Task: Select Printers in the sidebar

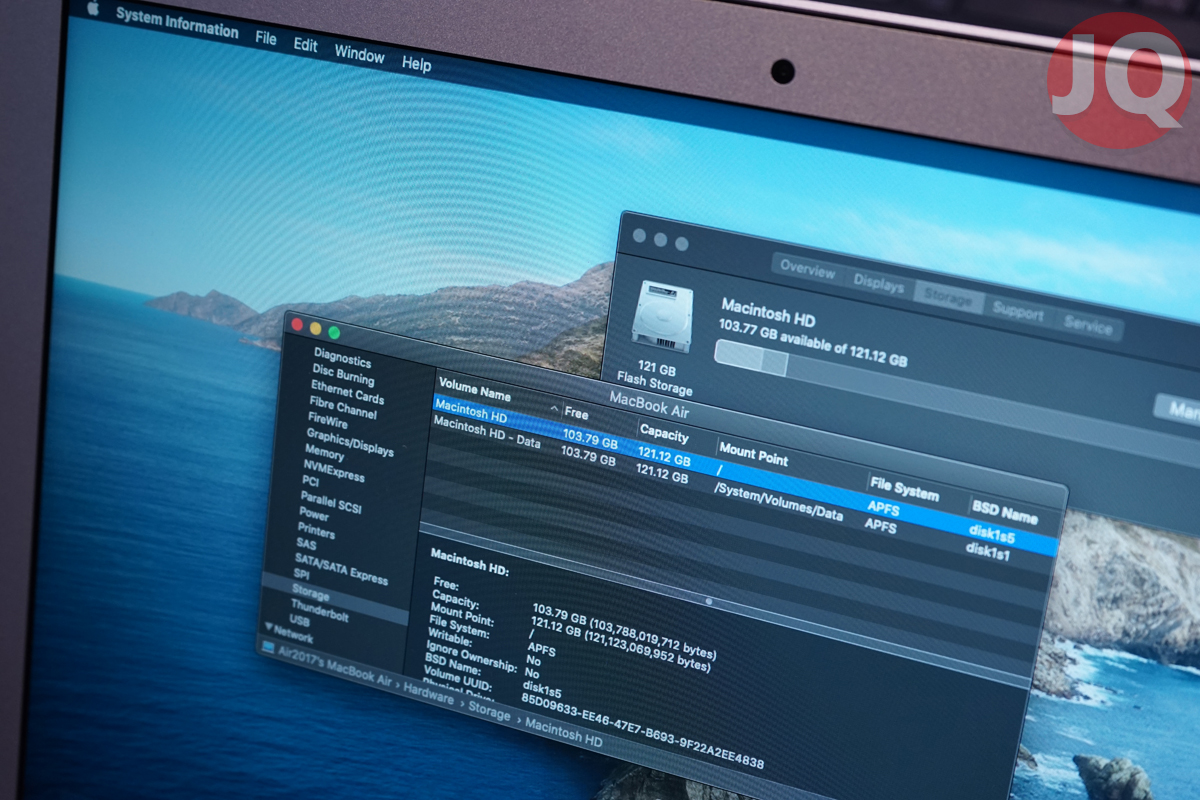Action: (316, 530)
